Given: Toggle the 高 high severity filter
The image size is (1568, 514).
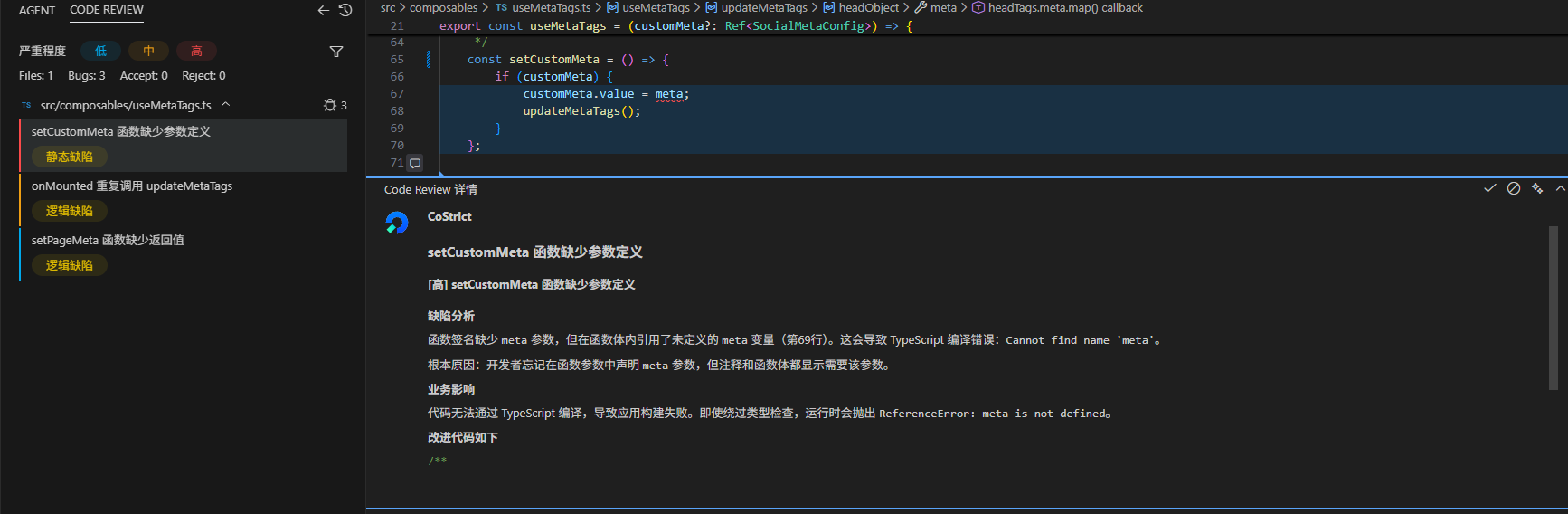Looking at the screenshot, I should 196,51.
